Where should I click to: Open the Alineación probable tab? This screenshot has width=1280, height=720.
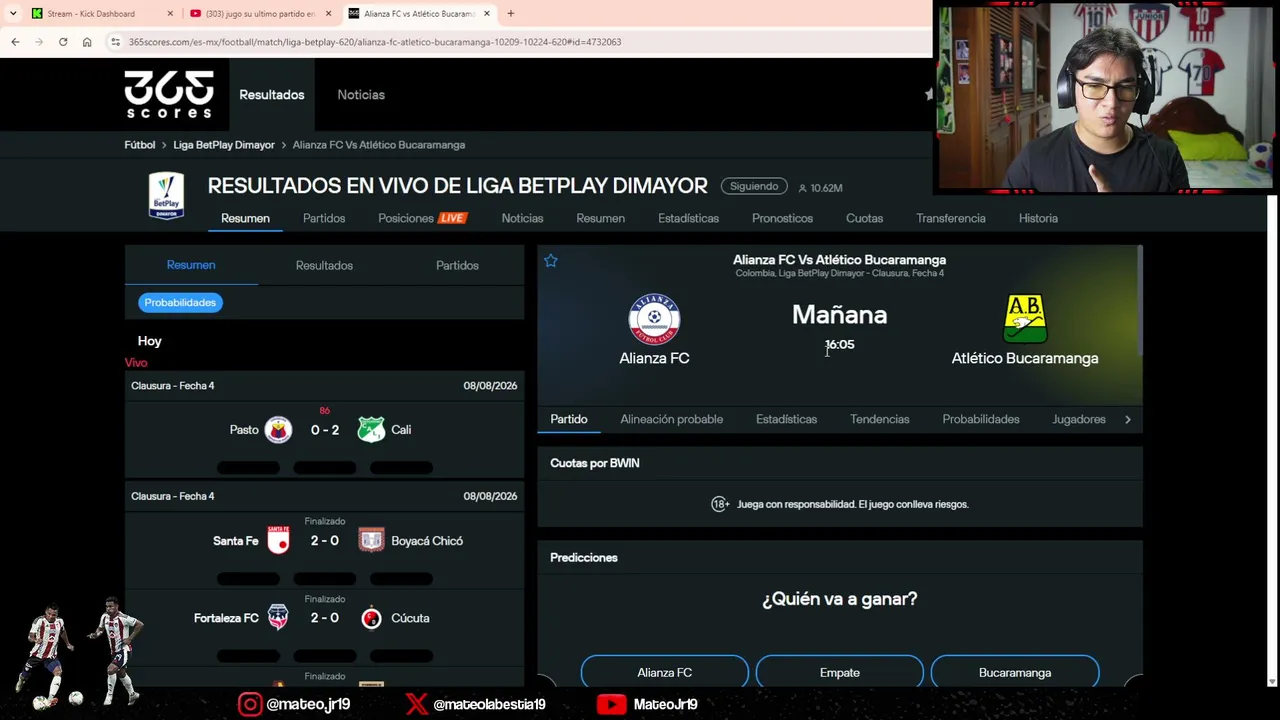tap(672, 419)
